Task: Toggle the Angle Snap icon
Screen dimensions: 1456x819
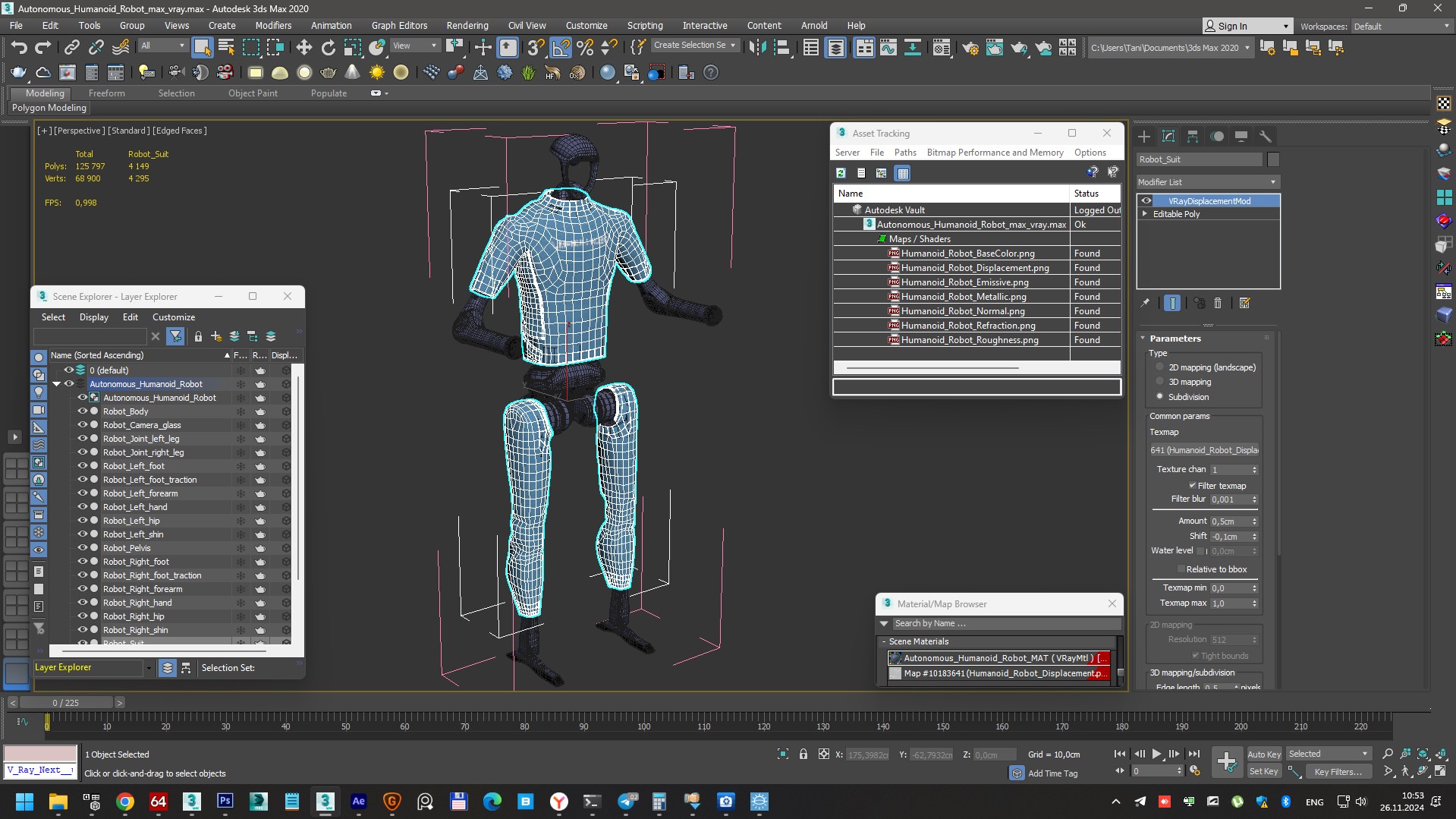Action: 561,48
